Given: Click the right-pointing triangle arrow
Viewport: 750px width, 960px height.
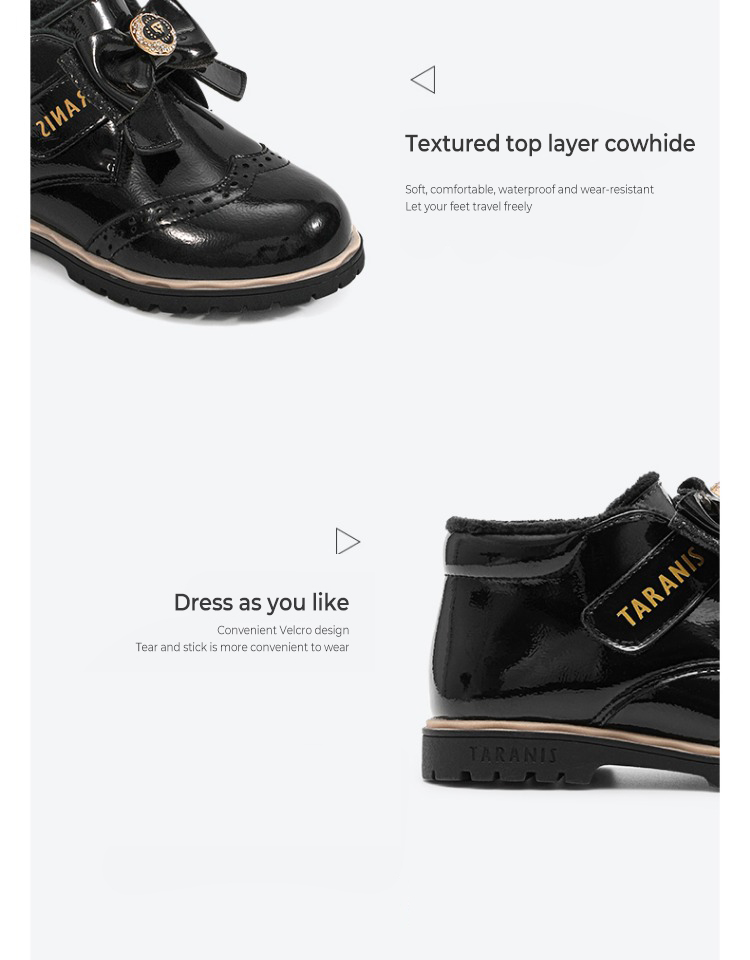Looking at the screenshot, I should click(x=348, y=541).
